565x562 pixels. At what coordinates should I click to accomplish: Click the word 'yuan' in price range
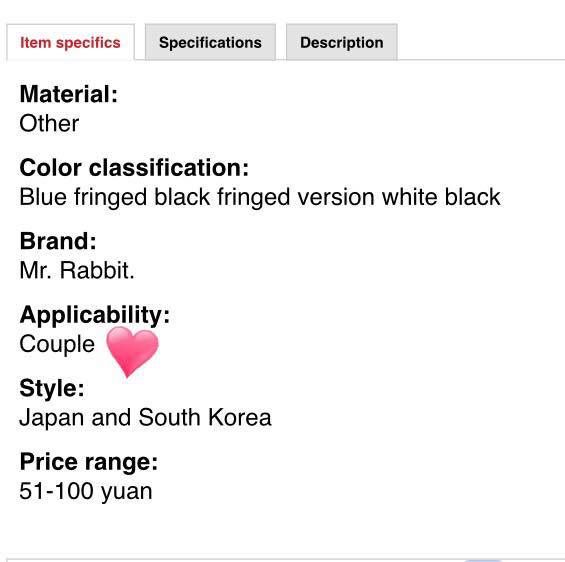tap(127, 492)
